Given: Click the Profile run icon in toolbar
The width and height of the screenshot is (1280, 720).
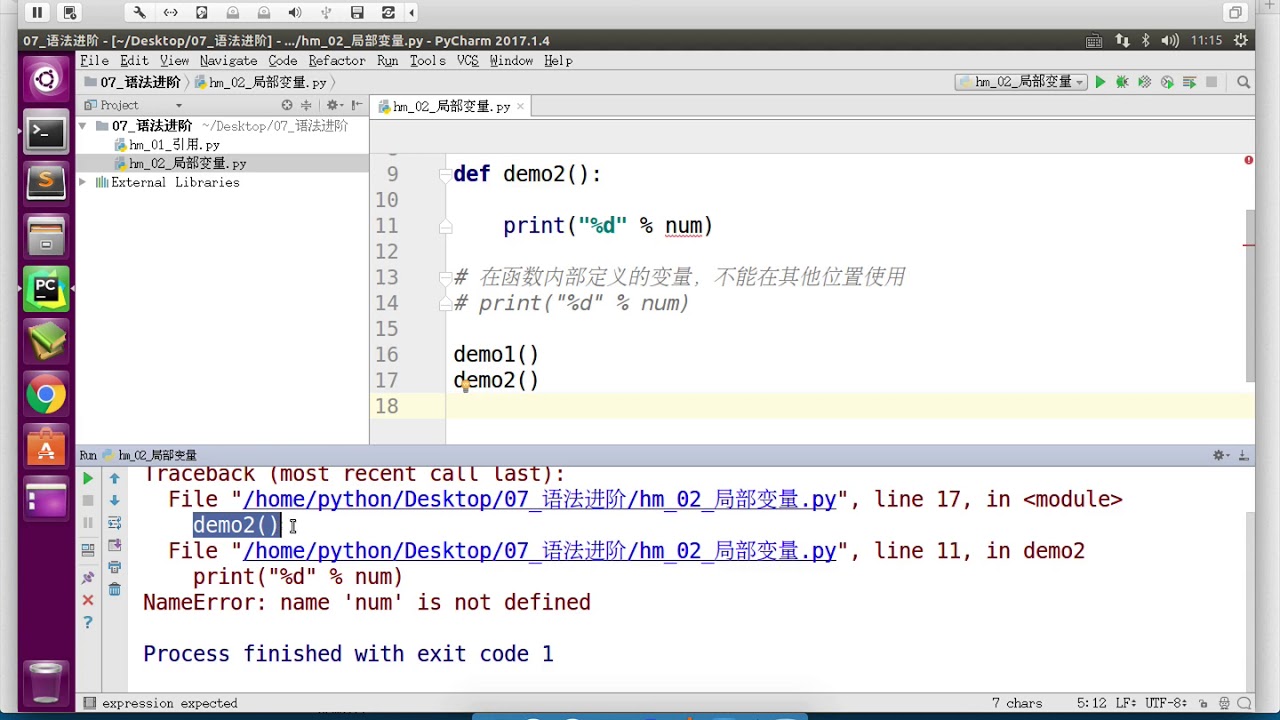Looking at the screenshot, I should (1167, 82).
